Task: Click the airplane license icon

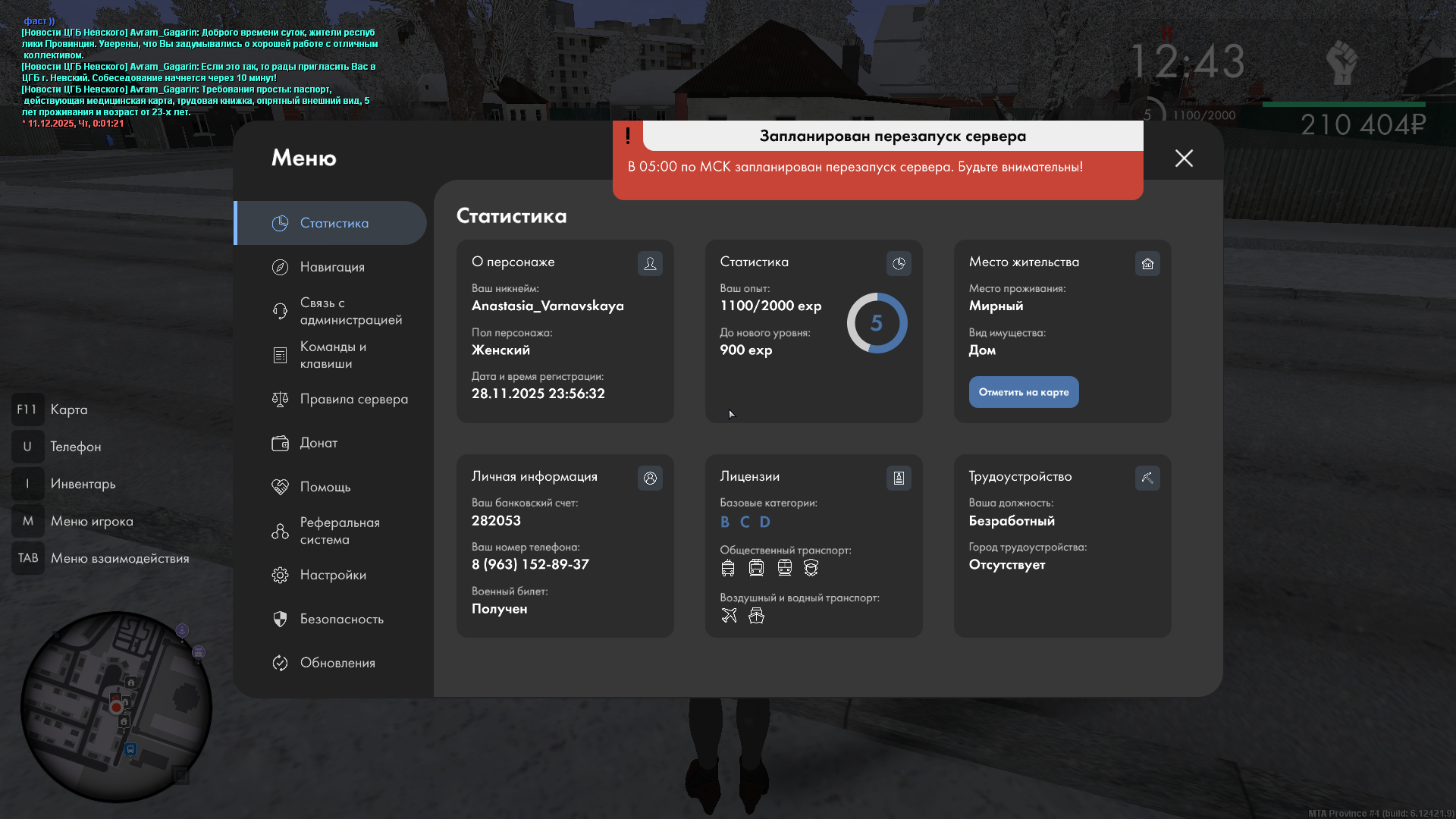Action: (729, 615)
